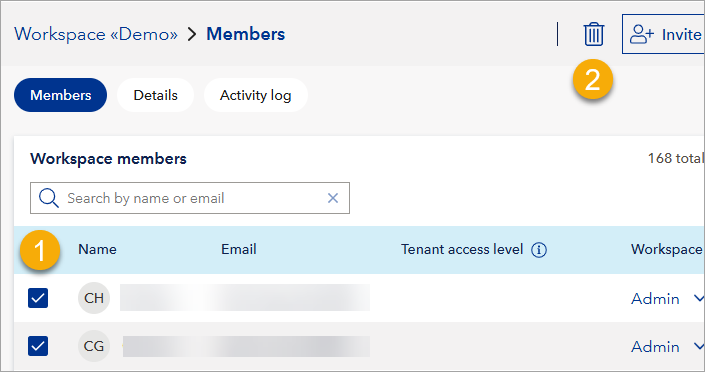
Task: Click the CH member avatar
Action: (x=94, y=298)
